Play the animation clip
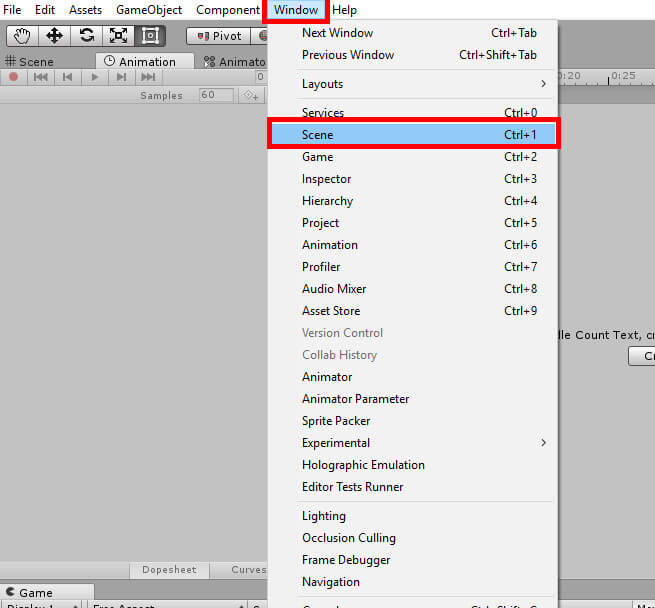Image resolution: width=655 pixels, height=608 pixels. coord(95,77)
